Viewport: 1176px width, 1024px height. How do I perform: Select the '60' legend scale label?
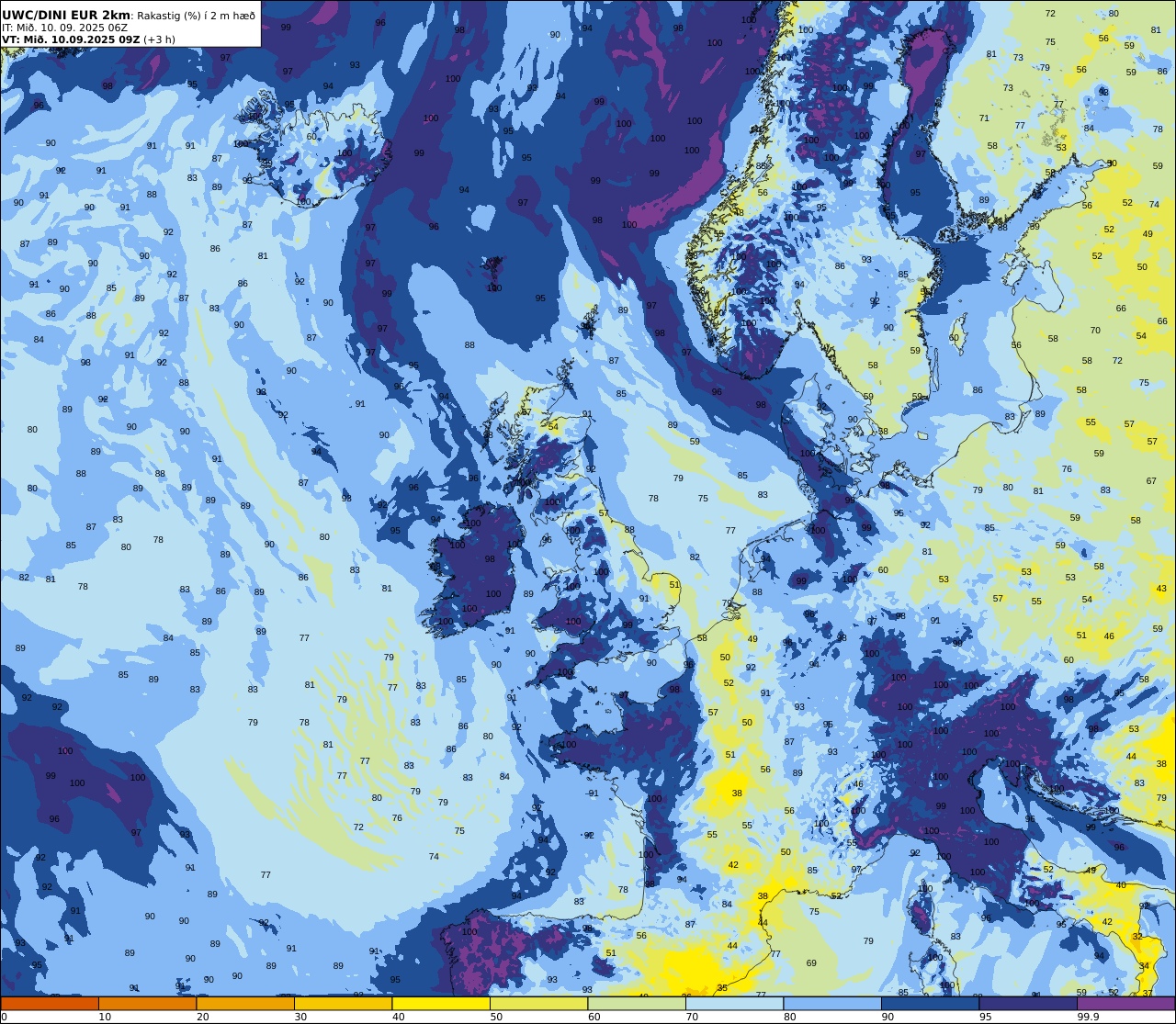(x=594, y=1017)
